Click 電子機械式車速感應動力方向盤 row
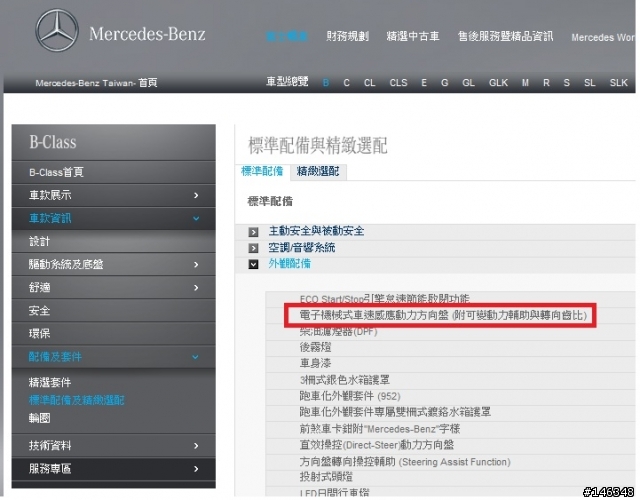640x500 pixels. 450,316
